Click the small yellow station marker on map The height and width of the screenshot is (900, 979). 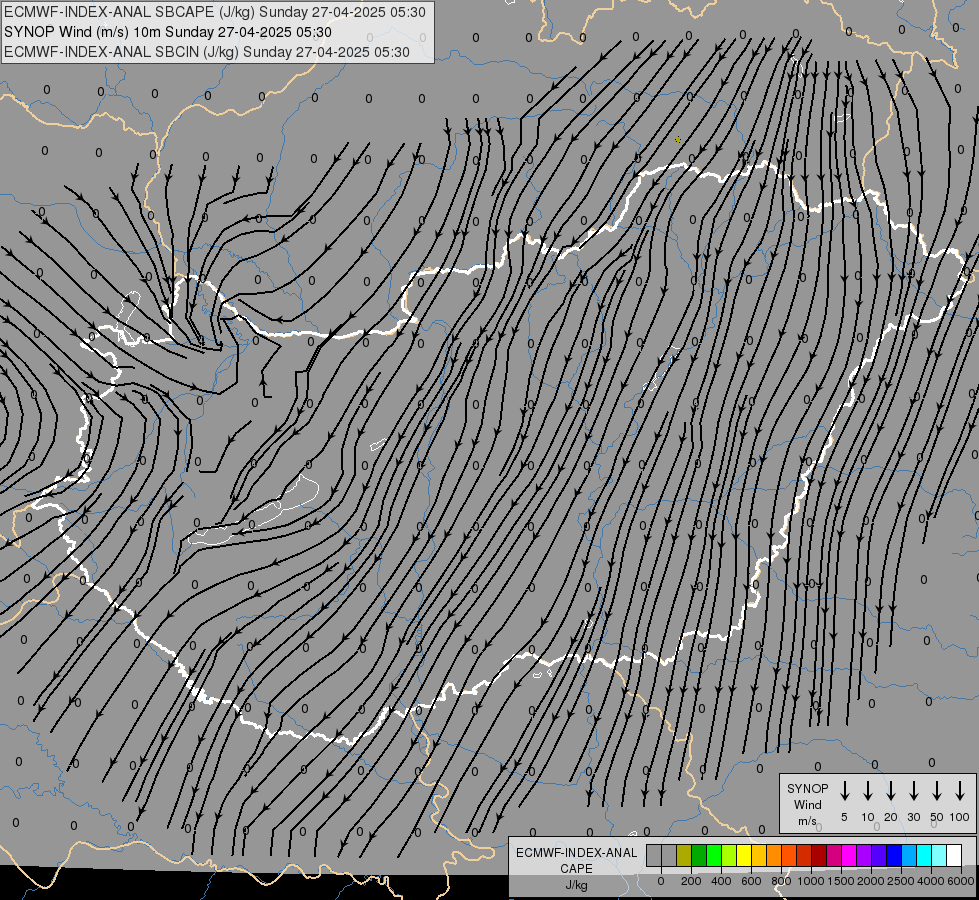click(x=678, y=141)
